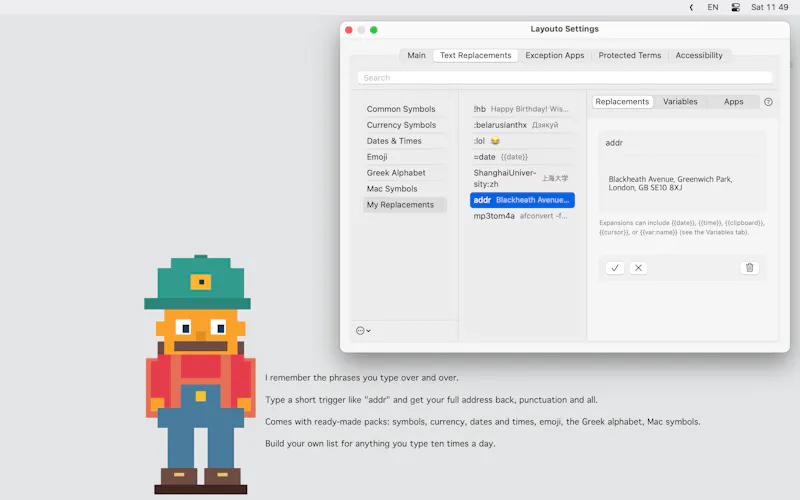The width and height of the screenshot is (800, 500).
Task: Zoom the Layouto Settings window with green button
Action: click(373, 30)
